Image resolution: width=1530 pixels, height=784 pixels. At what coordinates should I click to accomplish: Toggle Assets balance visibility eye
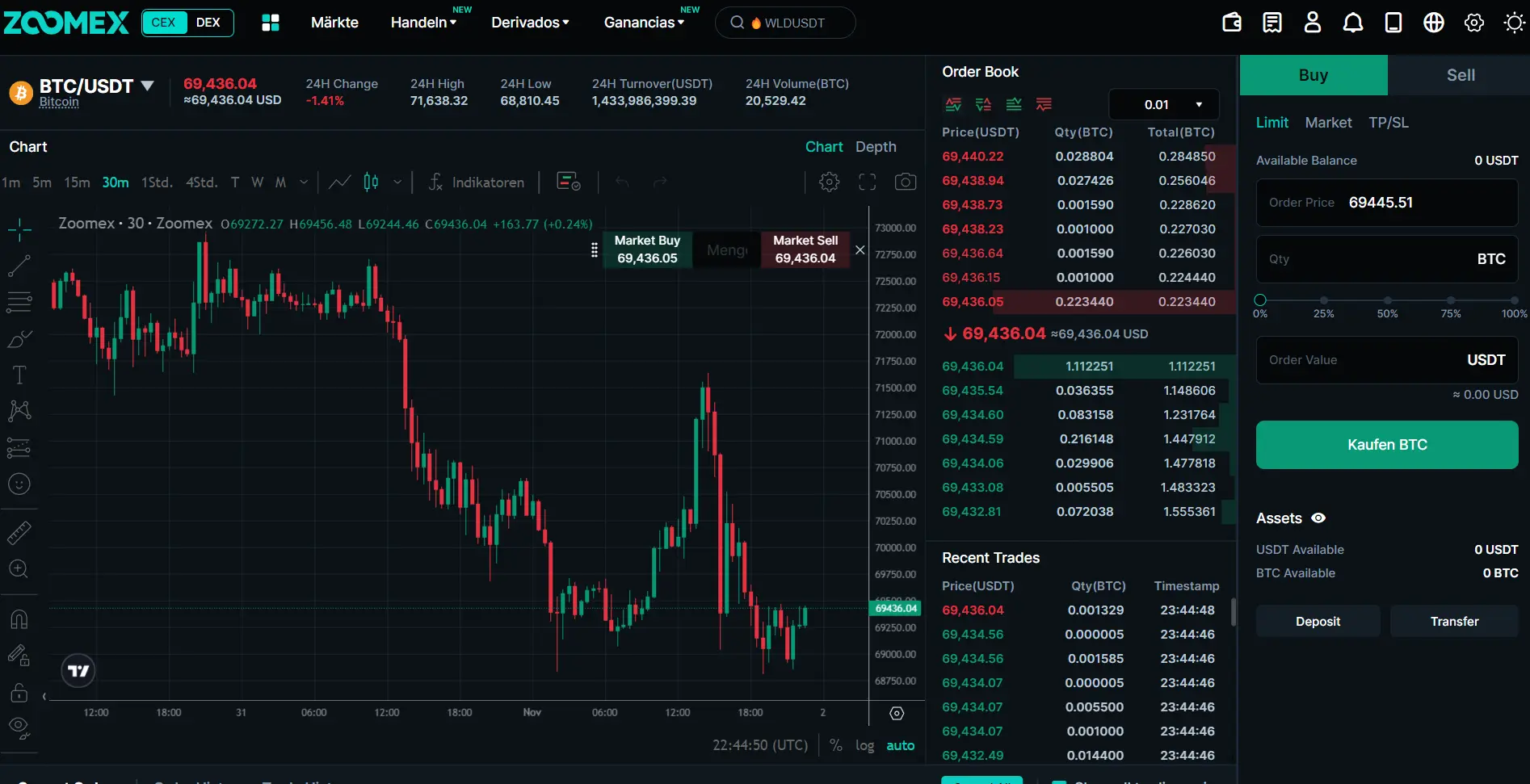tap(1318, 518)
